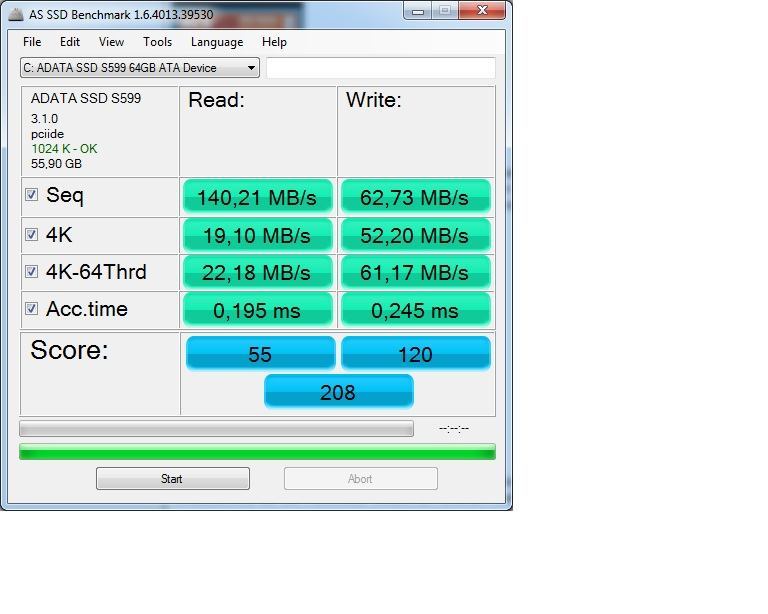Click the firmware version 3.1.0 text

[x=44, y=119]
